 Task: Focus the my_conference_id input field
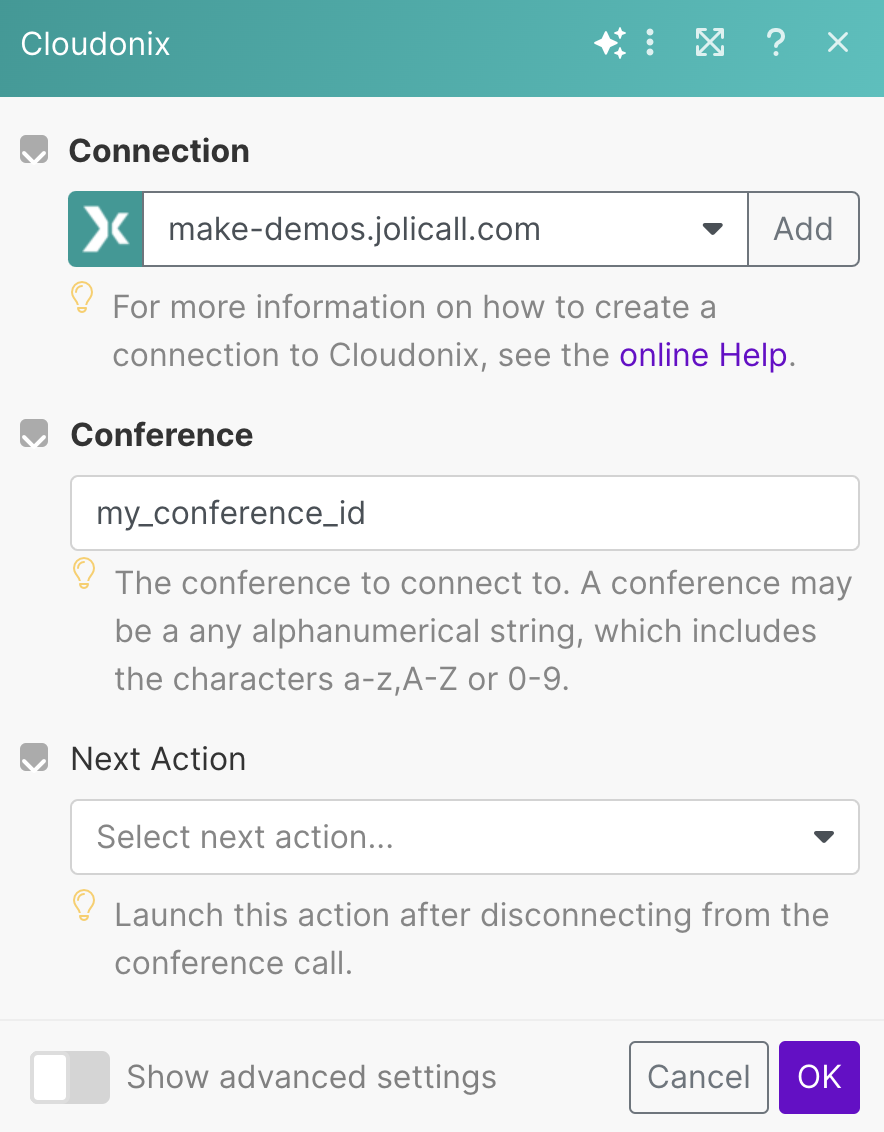[464, 513]
